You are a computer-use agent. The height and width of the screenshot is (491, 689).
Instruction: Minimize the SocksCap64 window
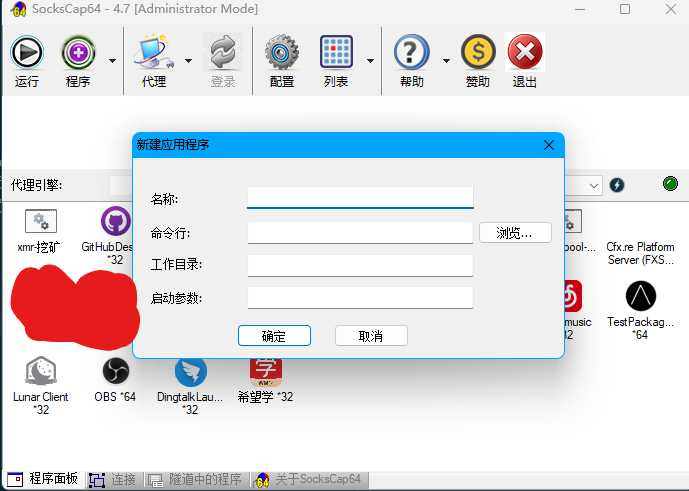[580, 9]
